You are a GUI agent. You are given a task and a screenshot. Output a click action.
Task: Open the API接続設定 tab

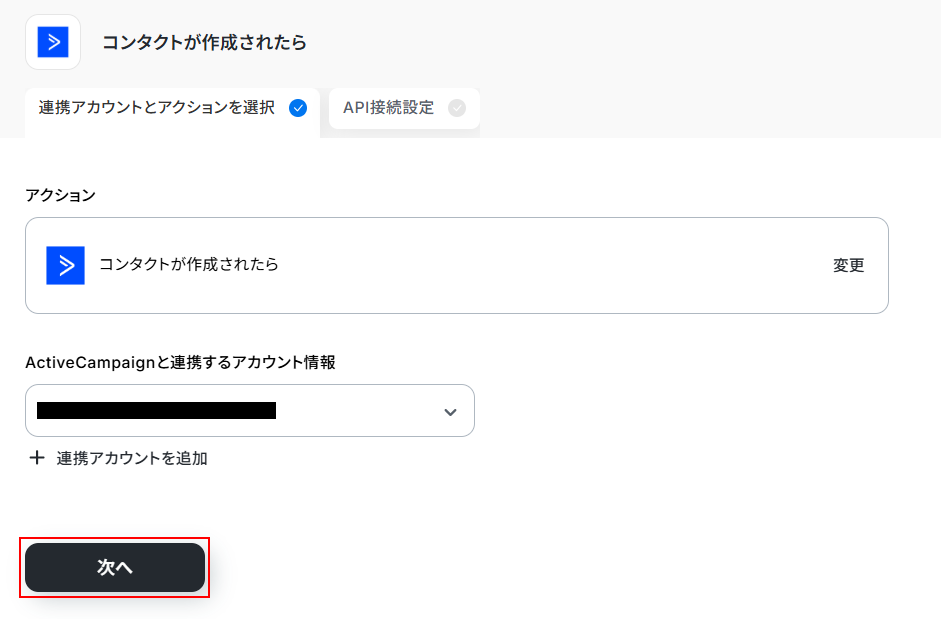pos(389,108)
